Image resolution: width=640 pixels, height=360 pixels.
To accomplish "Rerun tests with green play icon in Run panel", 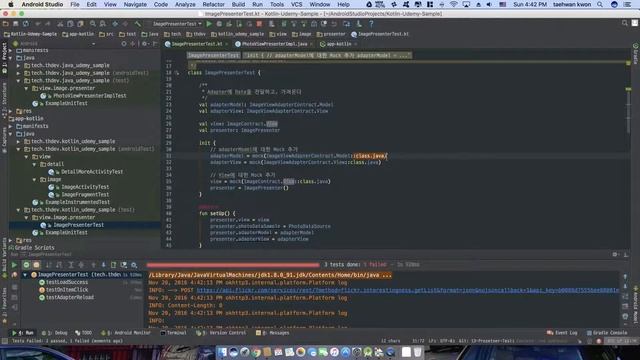I will tap(14, 265).
